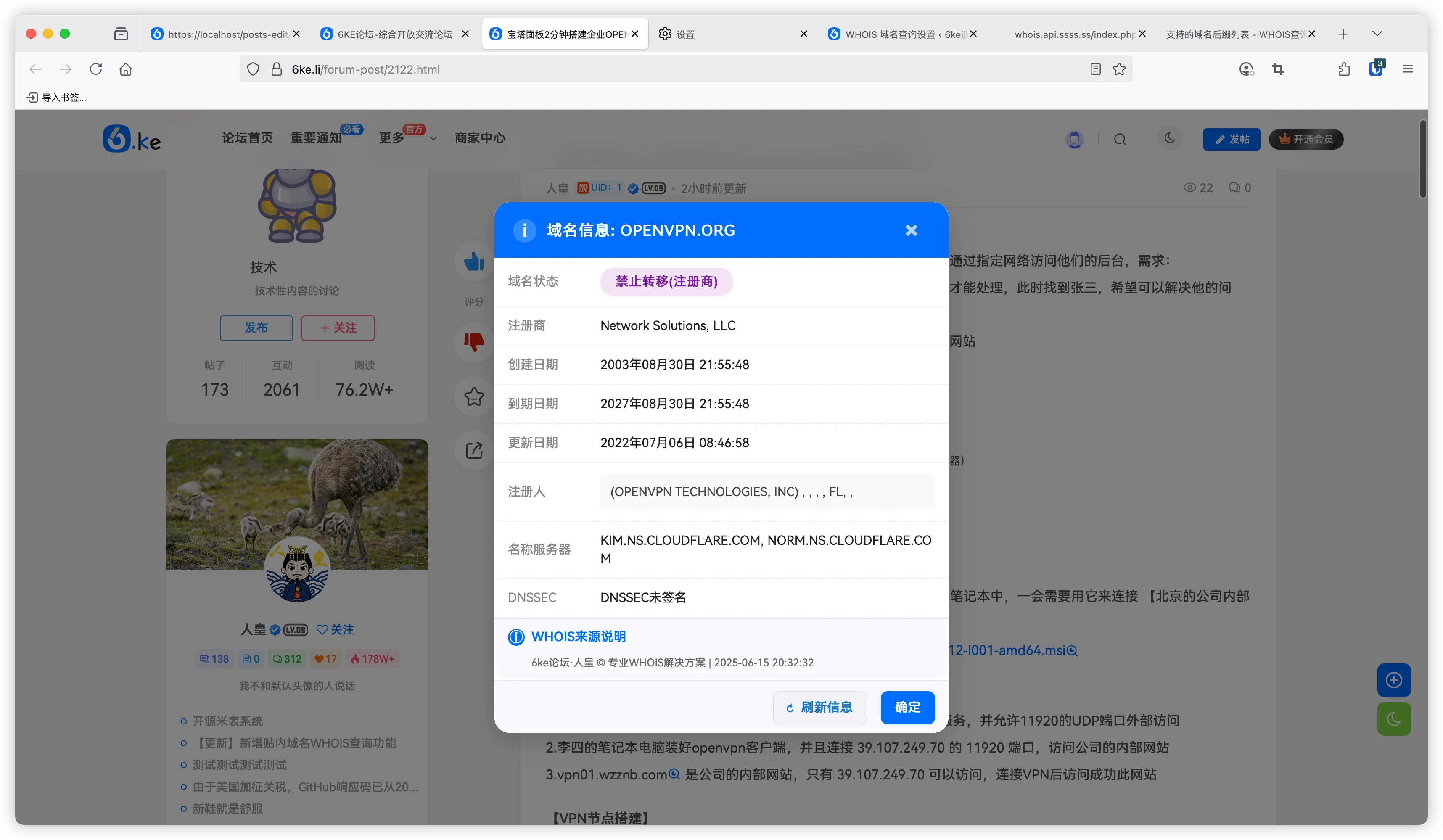Open the Firefox hamburger application menu
This screenshot has width=1443, height=840.
1407,69
